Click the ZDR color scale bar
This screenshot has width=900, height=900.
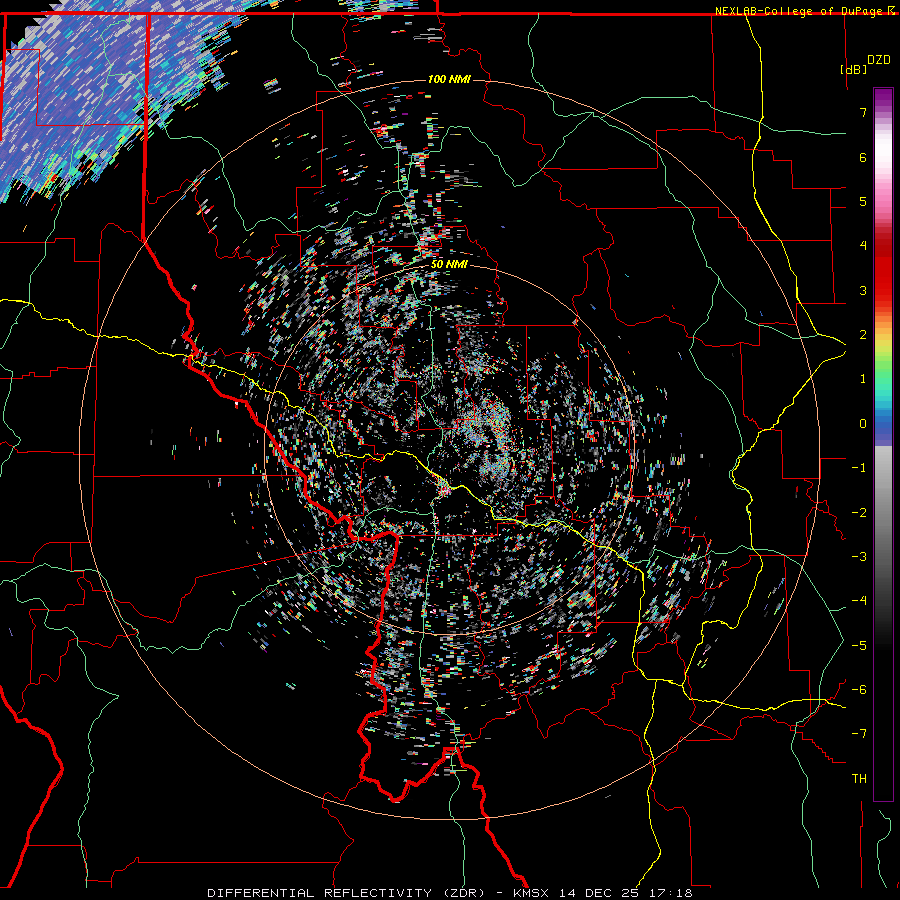883,444
